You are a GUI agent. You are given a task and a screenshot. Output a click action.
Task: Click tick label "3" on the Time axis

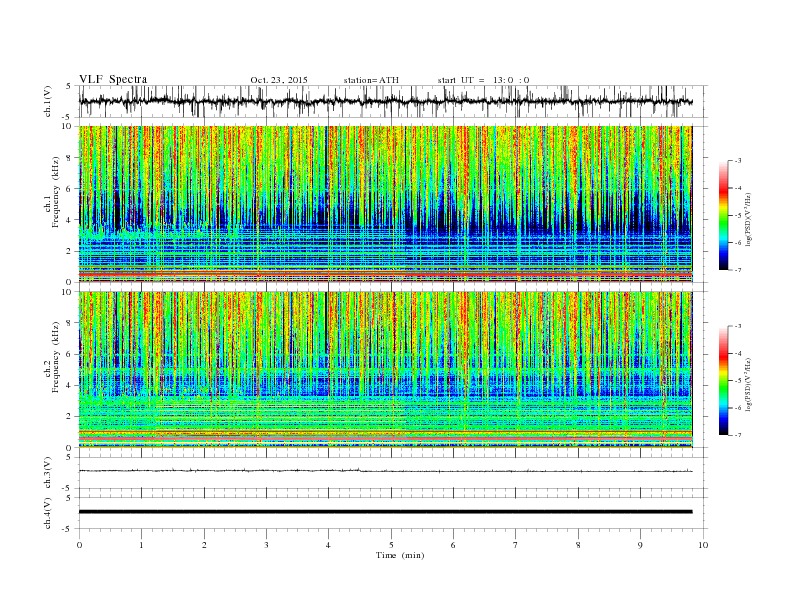(x=266, y=545)
